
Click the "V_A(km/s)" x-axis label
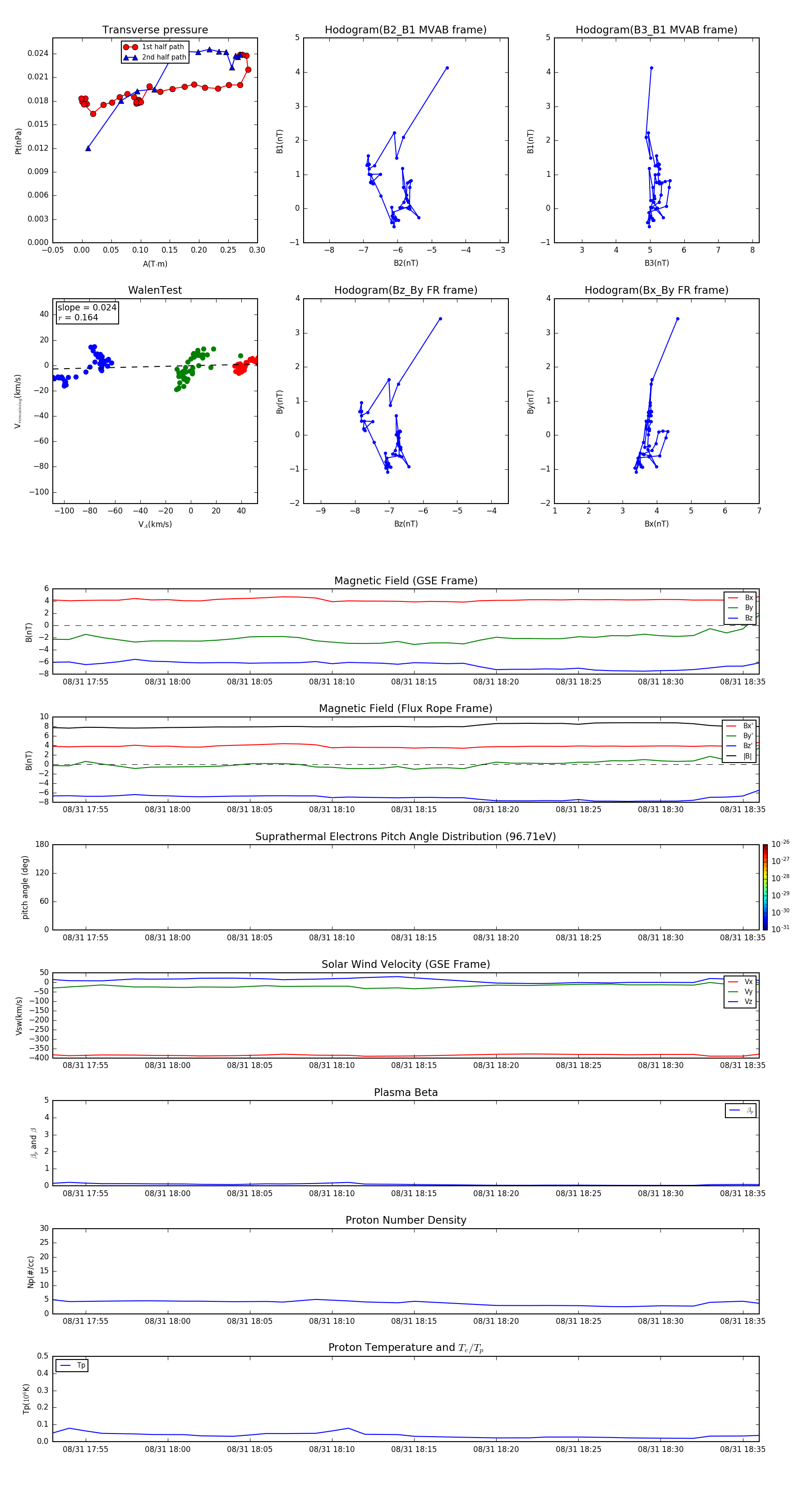[155, 524]
